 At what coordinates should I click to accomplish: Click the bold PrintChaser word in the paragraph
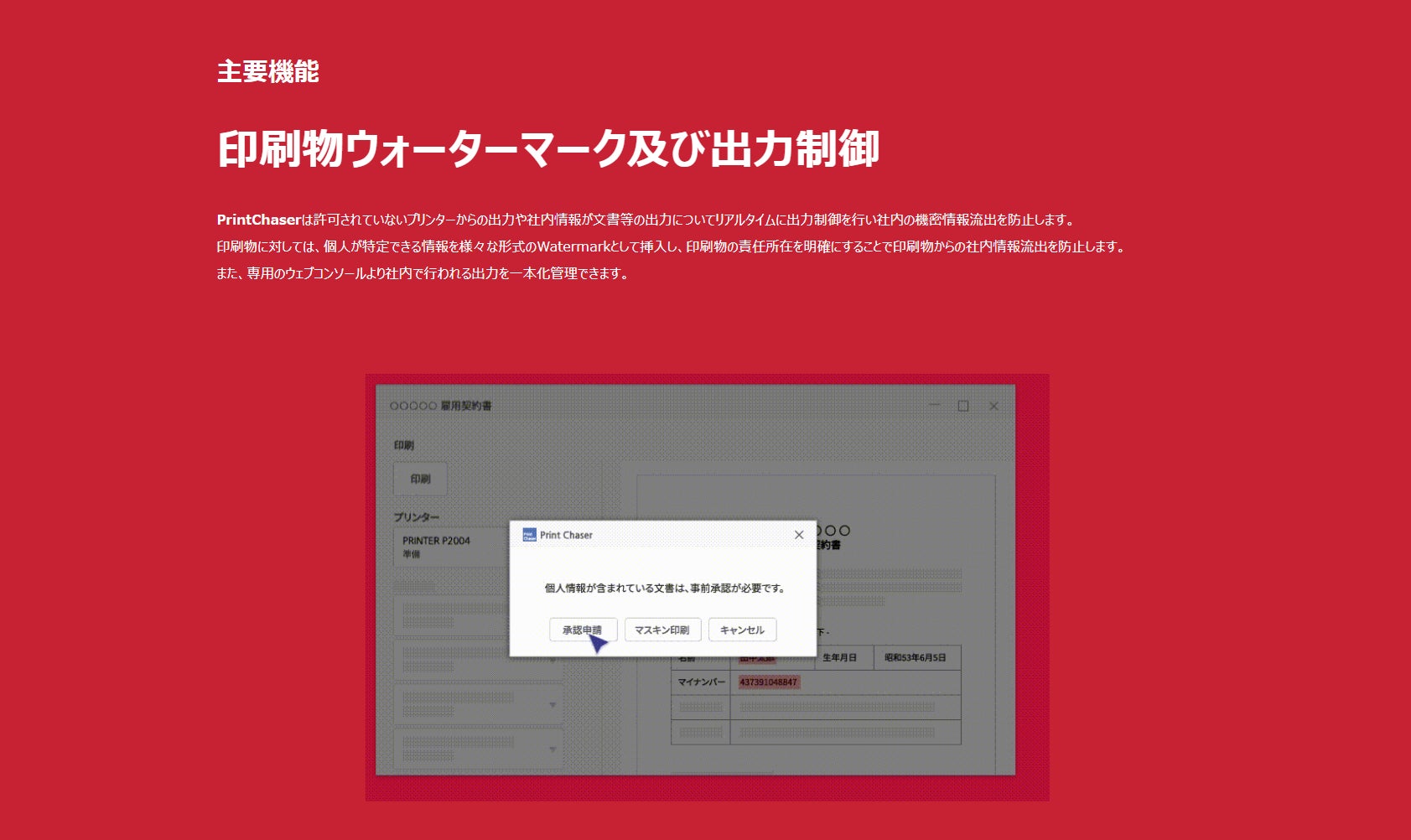pos(258,220)
